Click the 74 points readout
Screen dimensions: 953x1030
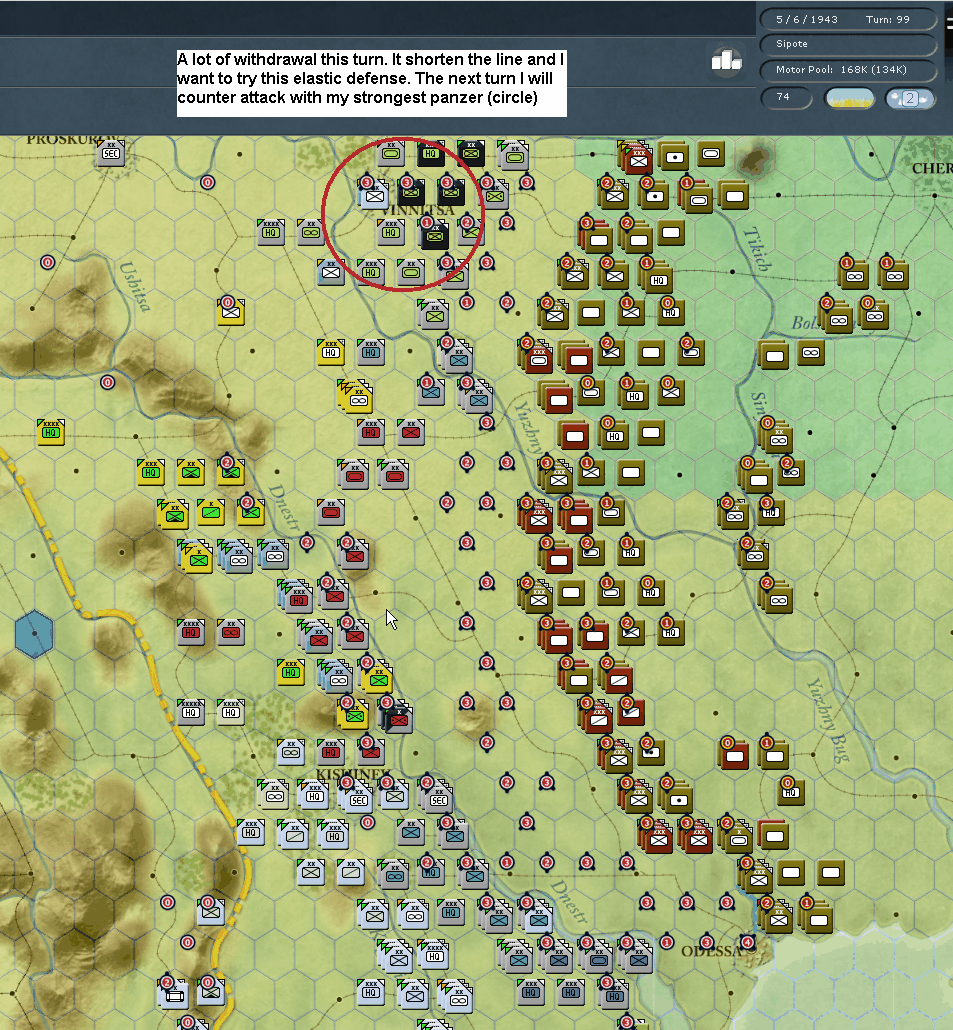pos(786,97)
